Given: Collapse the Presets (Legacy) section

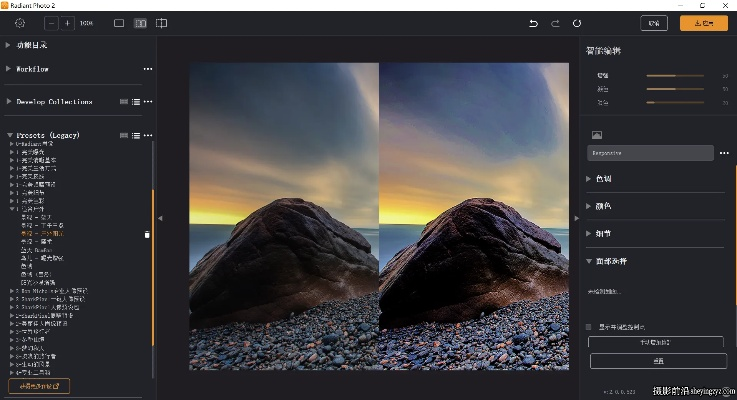Looking at the screenshot, I should 8,135.
